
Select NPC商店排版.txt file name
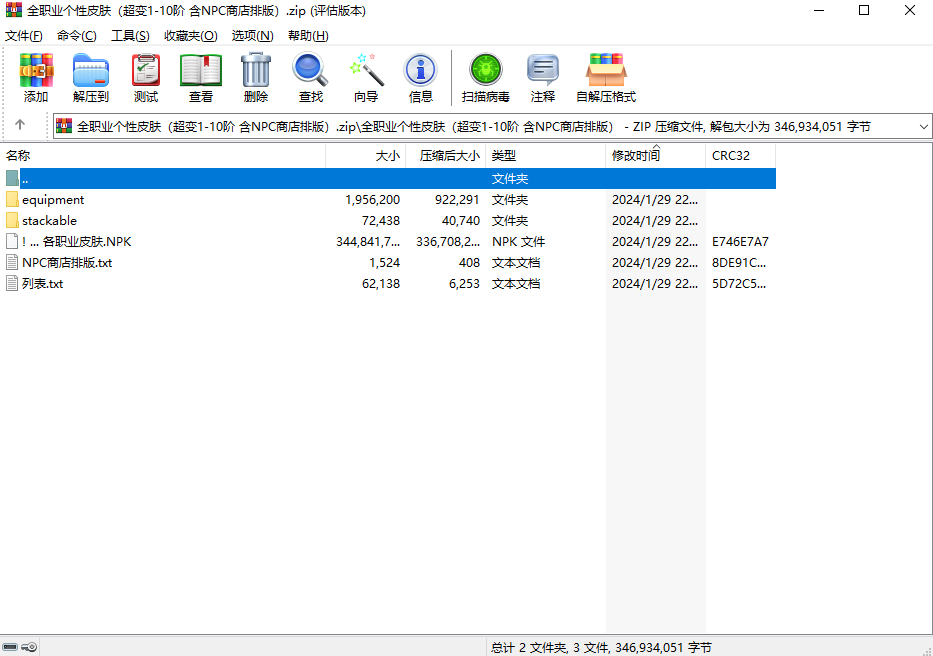(x=67, y=263)
